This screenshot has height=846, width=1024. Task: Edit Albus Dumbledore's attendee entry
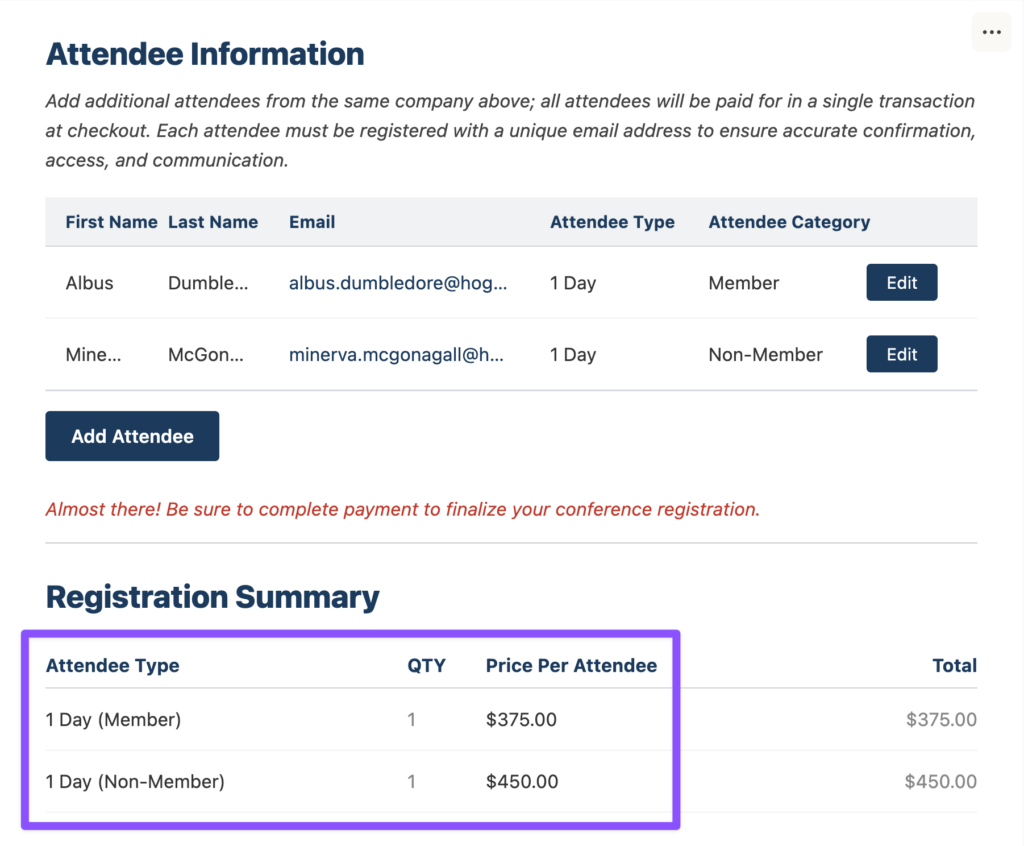pyautogui.click(x=900, y=282)
